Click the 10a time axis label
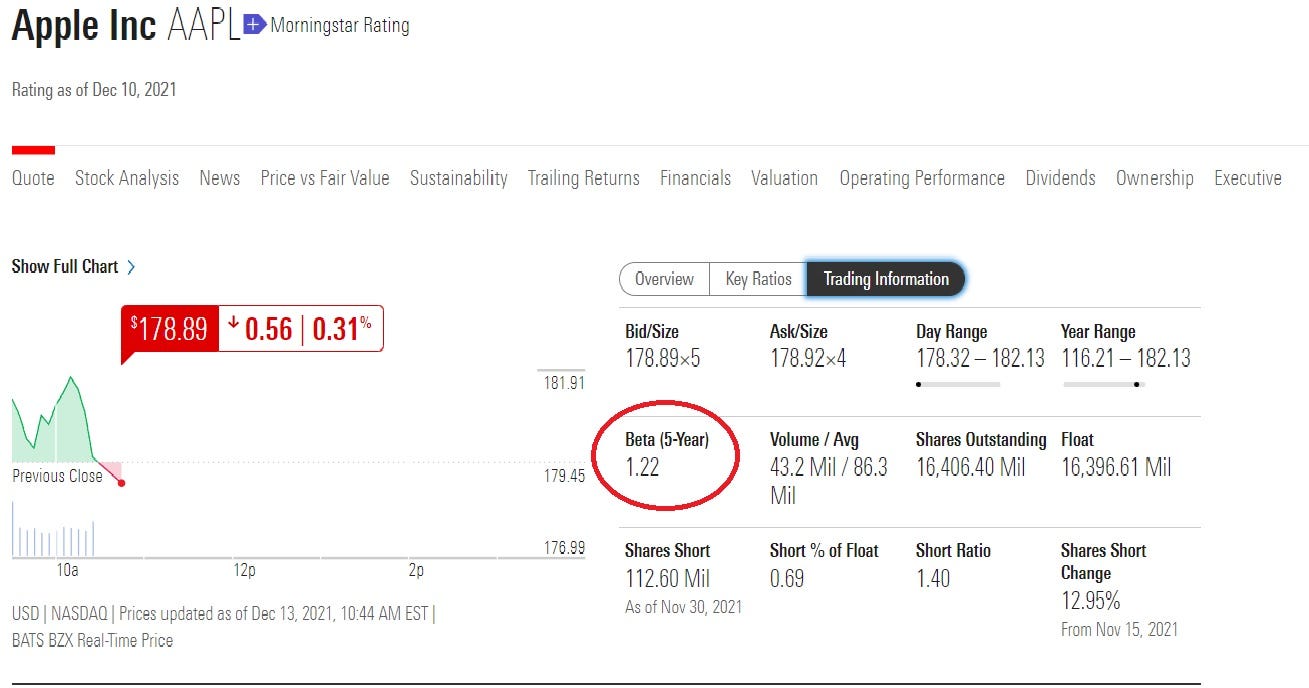Viewport: 1309px width, 688px height. pyautogui.click(x=67, y=571)
